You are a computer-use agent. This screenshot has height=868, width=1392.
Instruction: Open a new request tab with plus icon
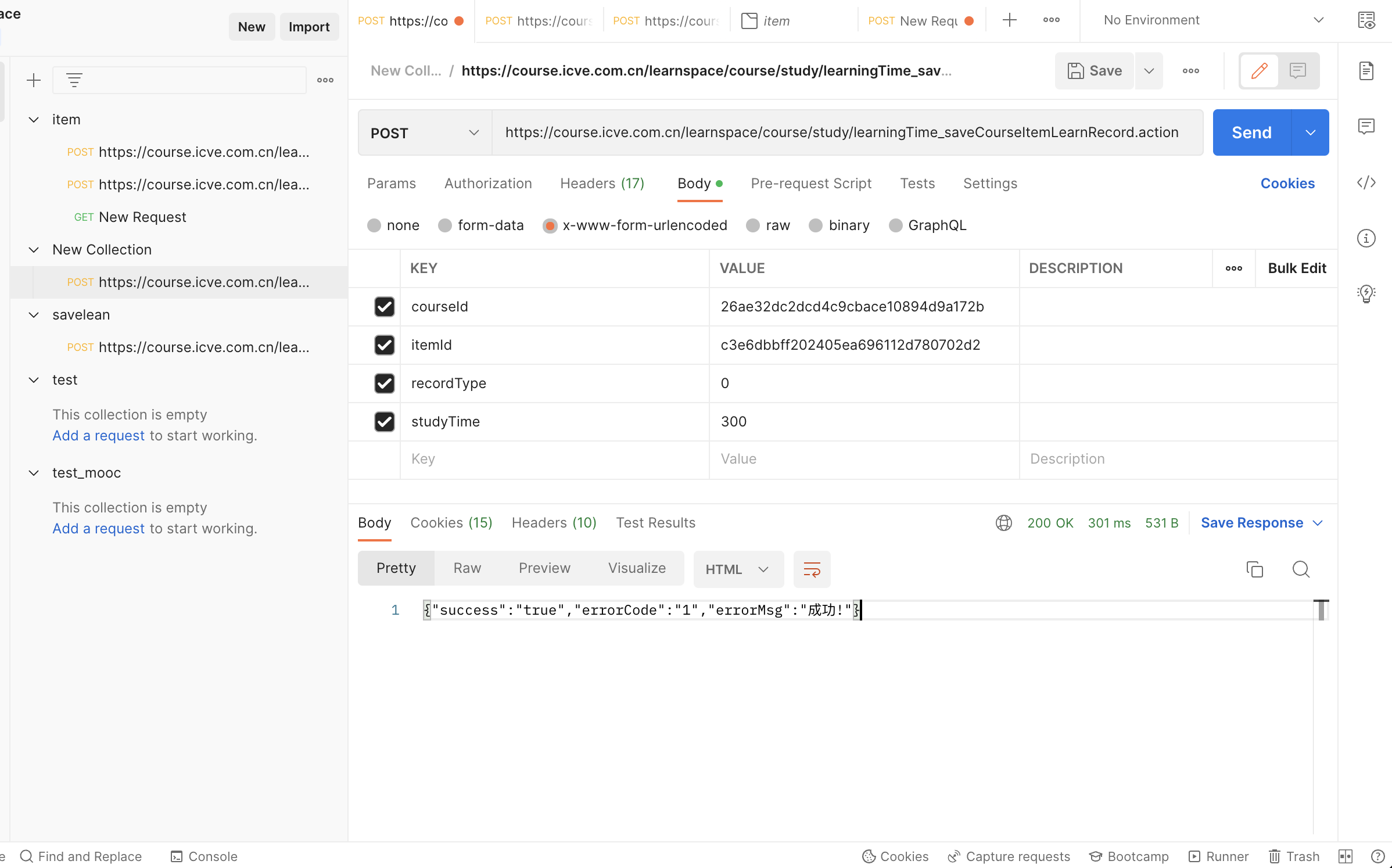[x=1010, y=20]
